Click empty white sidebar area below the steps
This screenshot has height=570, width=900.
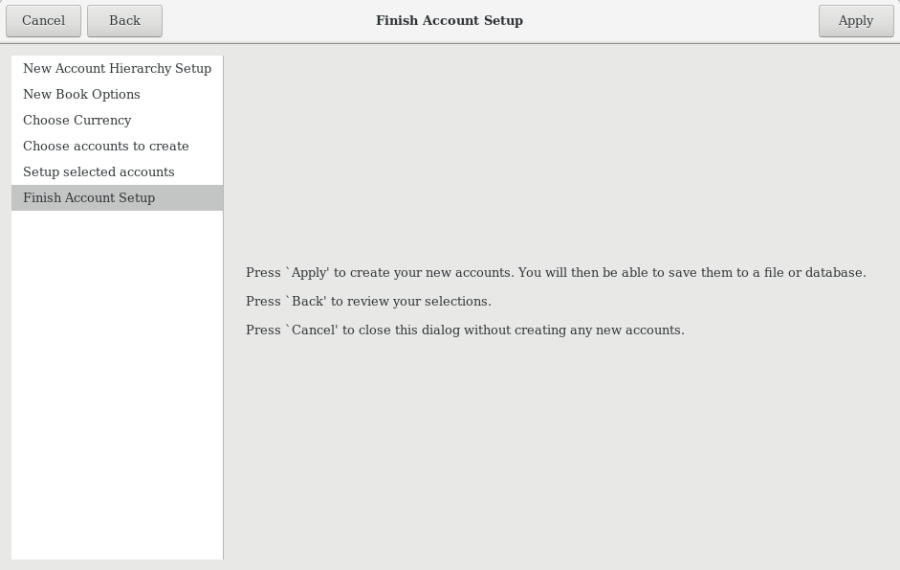coord(117,400)
